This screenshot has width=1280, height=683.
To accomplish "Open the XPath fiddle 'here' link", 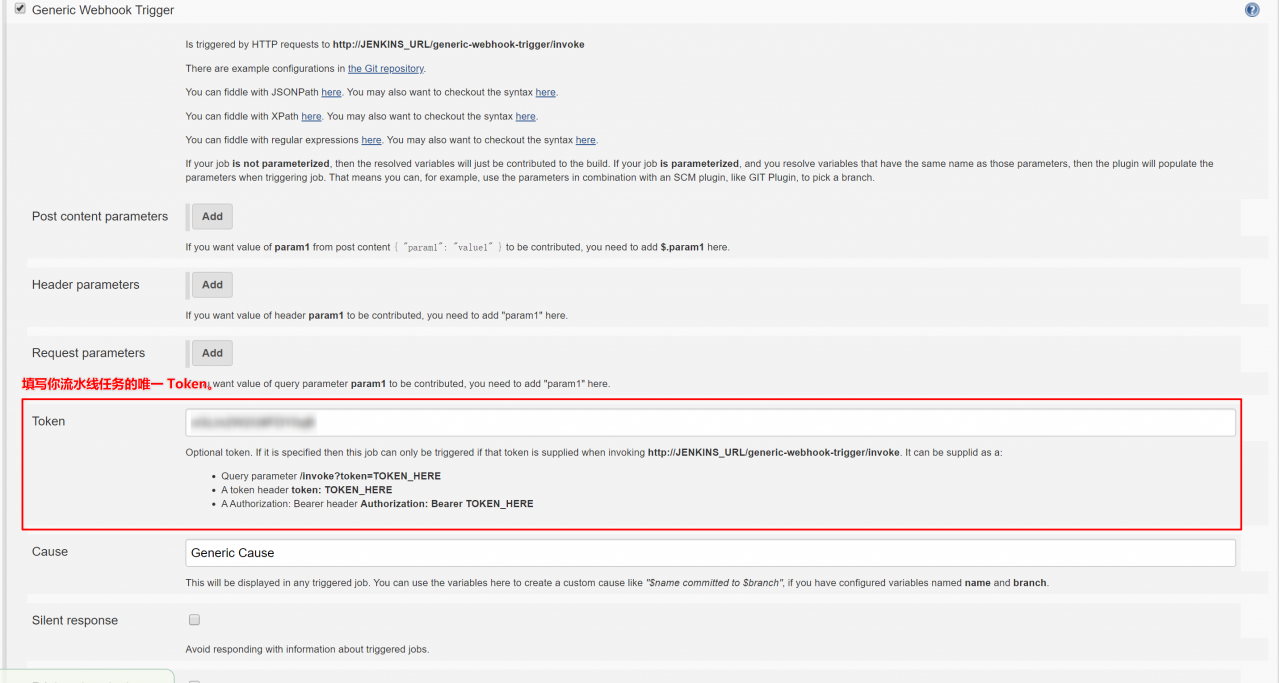I will click(x=311, y=116).
